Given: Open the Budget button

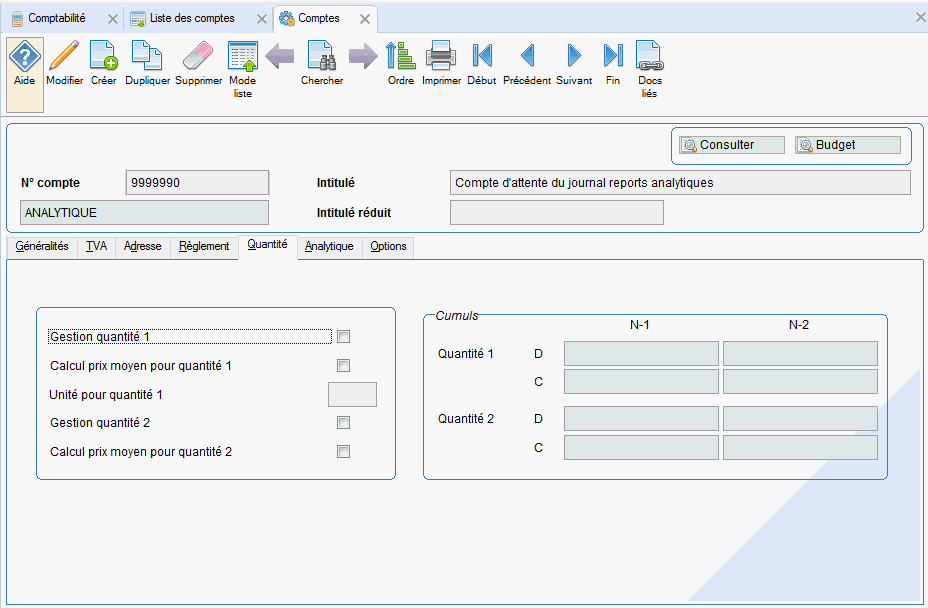Looking at the screenshot, I should tap(848, 145).
